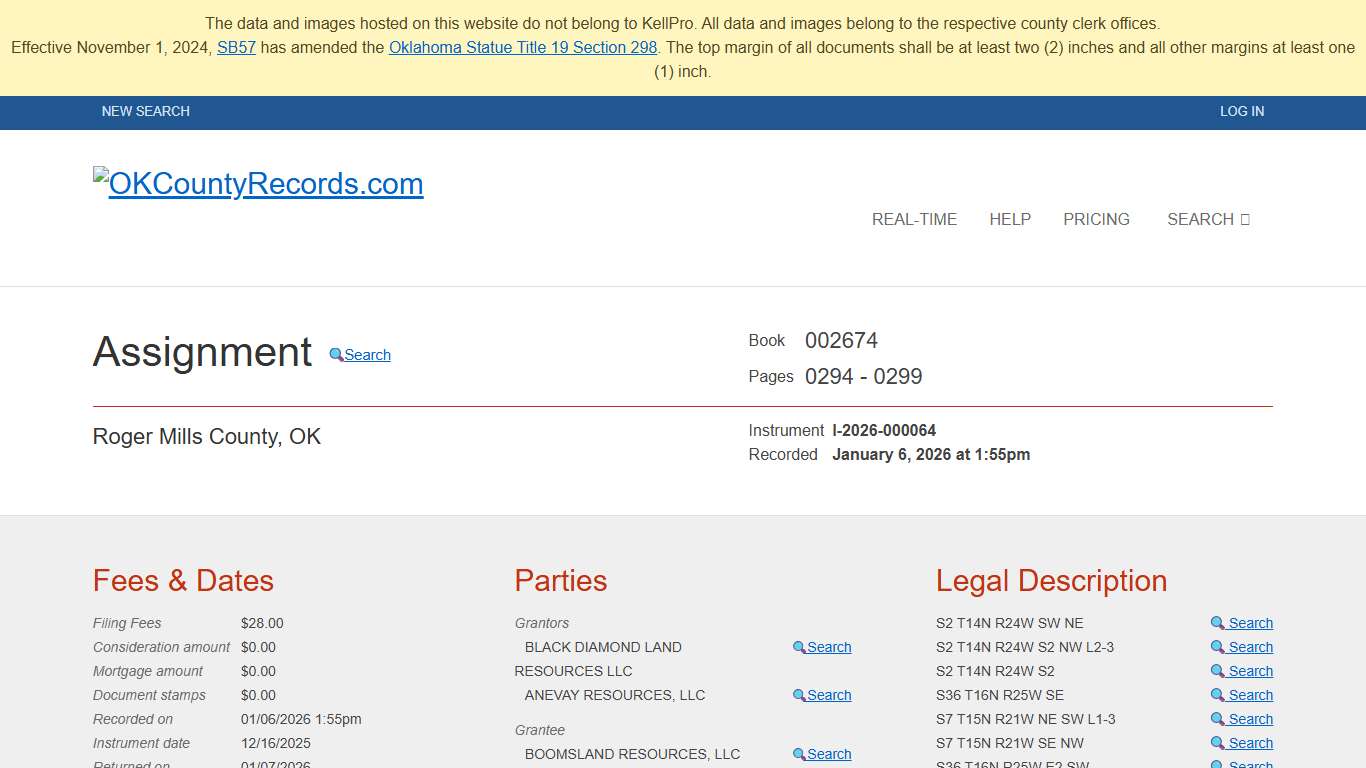Click magnifier icon for S36 T16N R25W SE
This screenshot has width=1366, height=768.
coord(1218,695)
